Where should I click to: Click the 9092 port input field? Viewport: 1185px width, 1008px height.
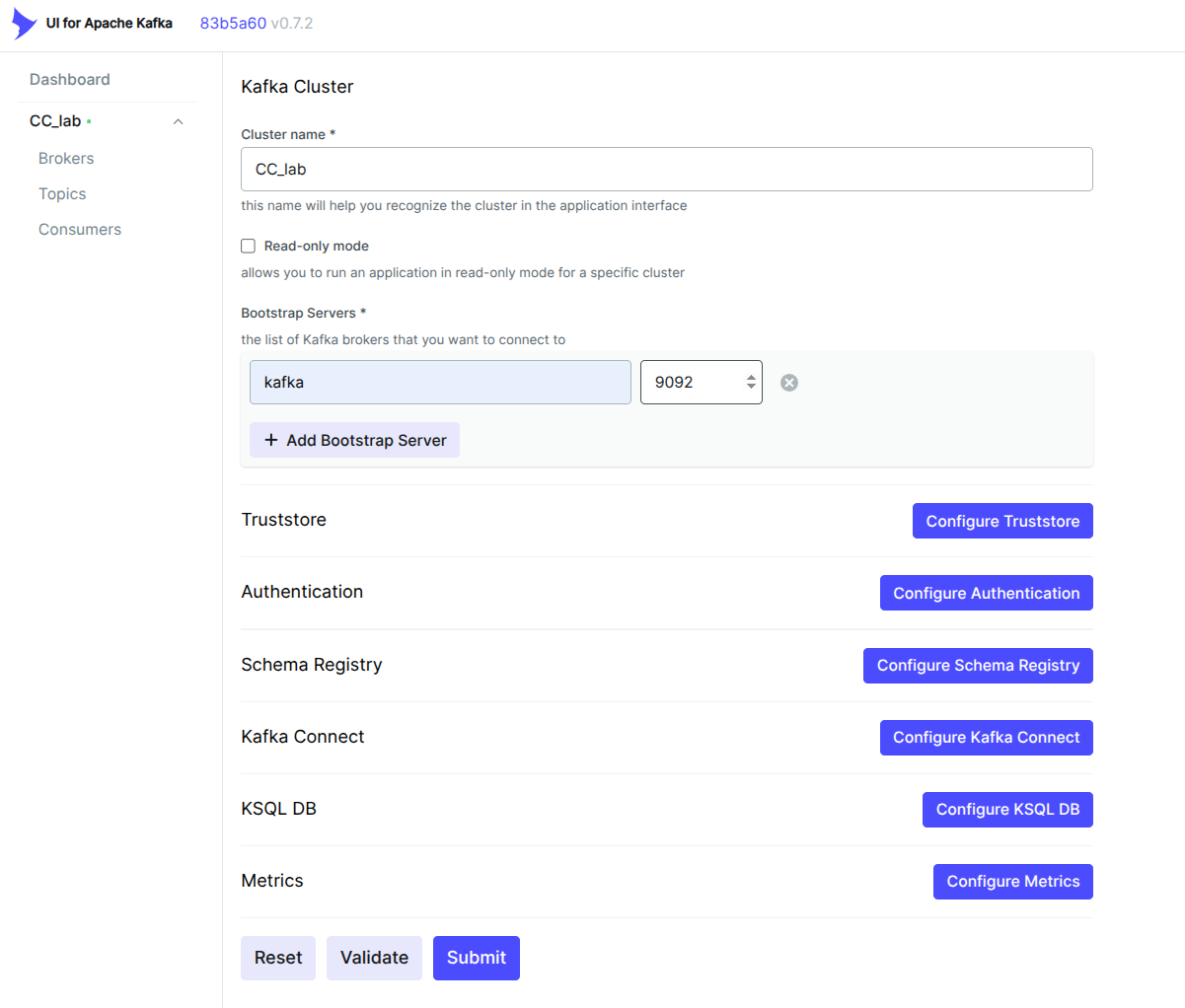701,382
